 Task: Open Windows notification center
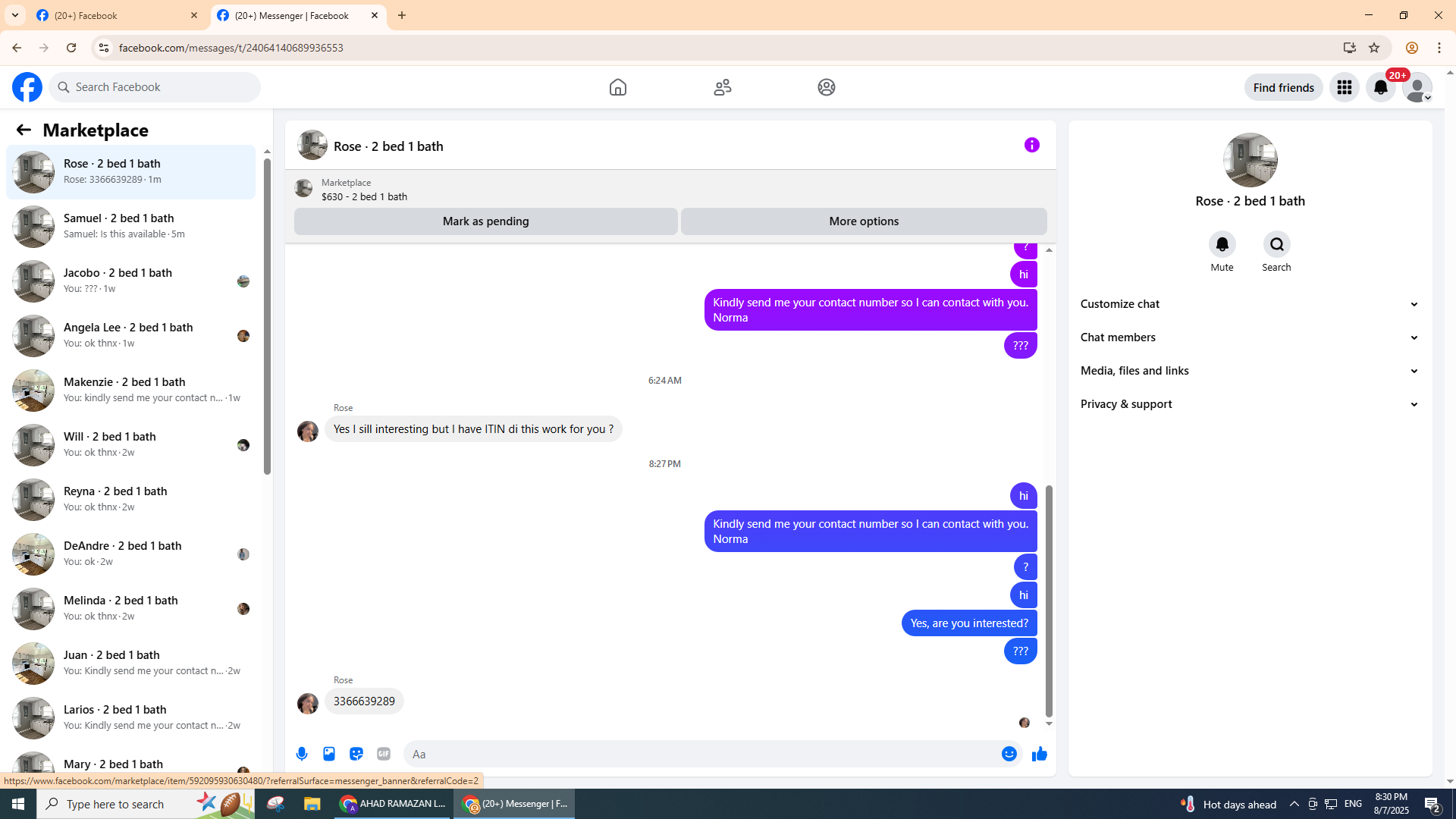pyautogui.click(x=1432, y=804)
